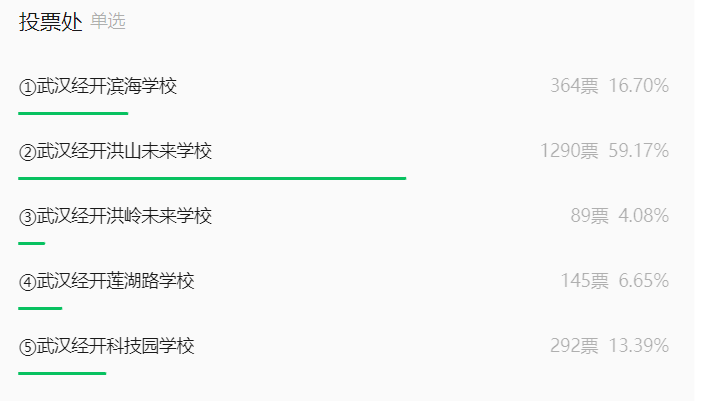This screenshot has height=401, width=705.
Task: Click the 投票处 heading
Action: [50, 22]
